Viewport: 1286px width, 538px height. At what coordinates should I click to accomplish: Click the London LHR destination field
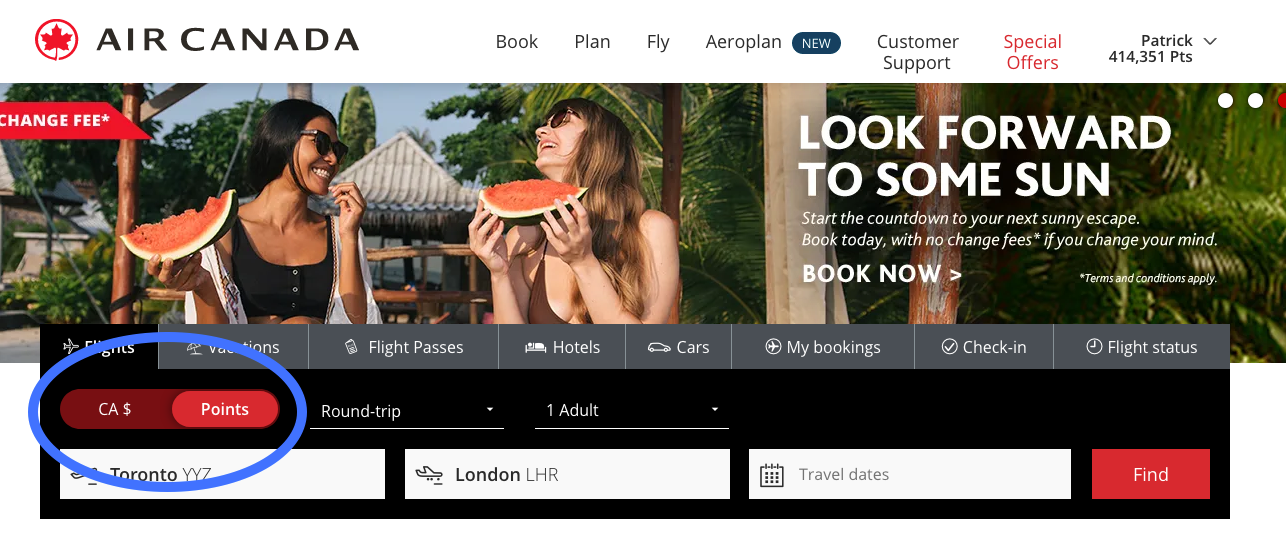point(567,474)
